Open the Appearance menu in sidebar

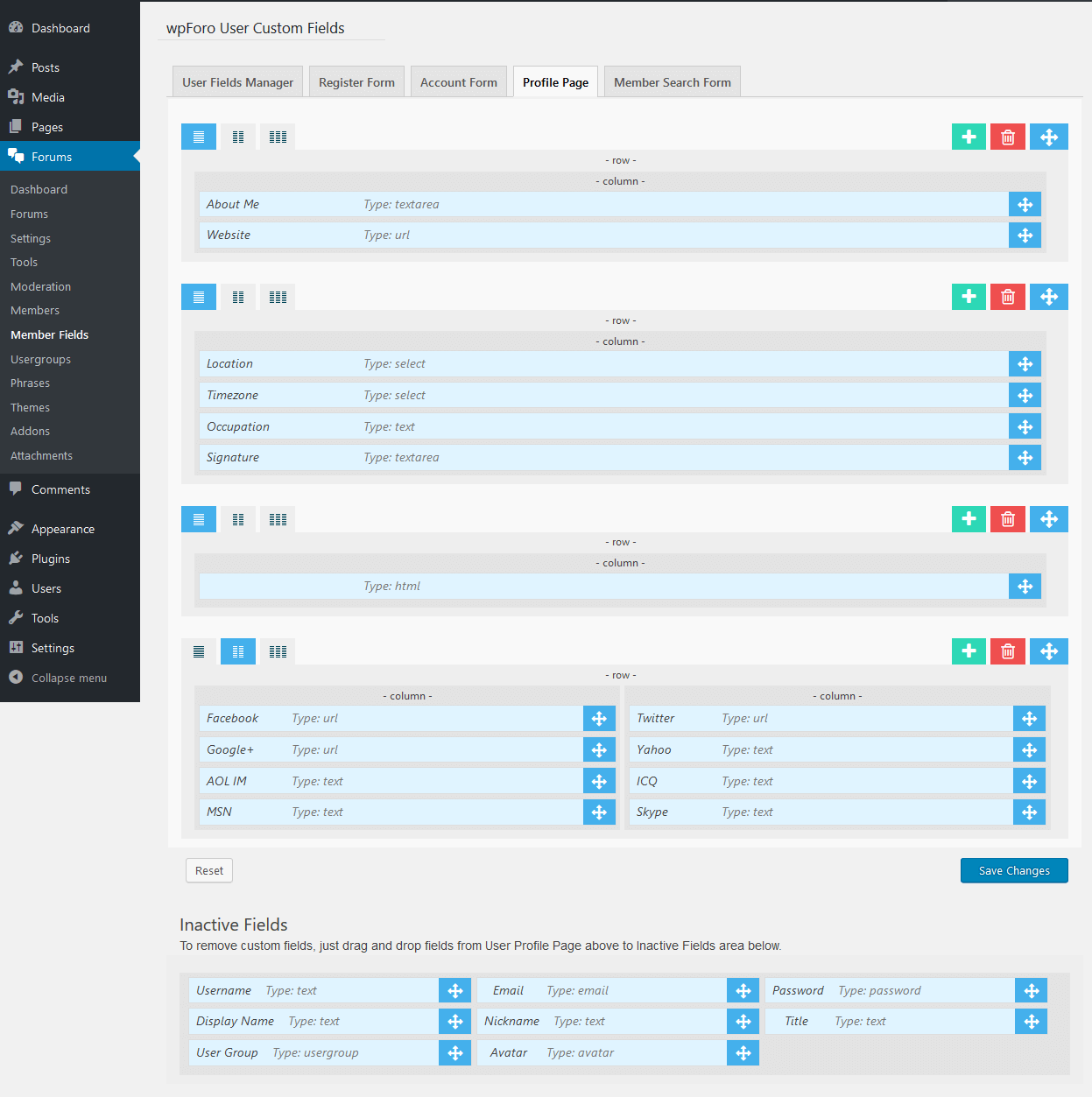62,529
